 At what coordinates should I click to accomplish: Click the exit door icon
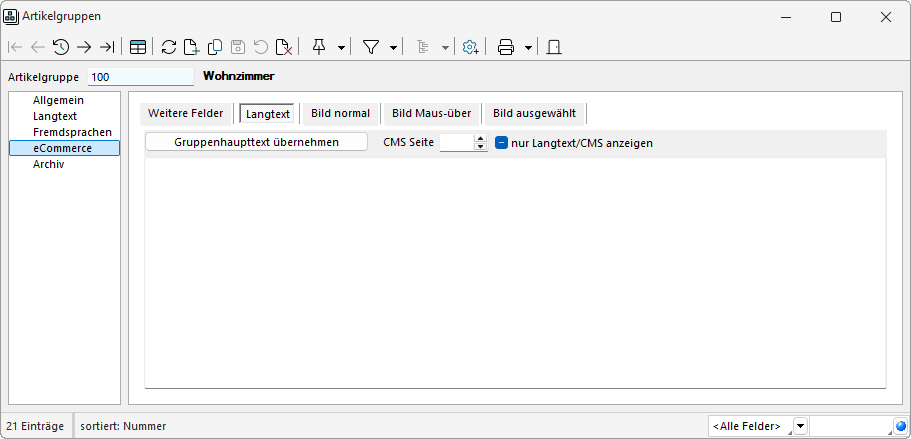554,47
